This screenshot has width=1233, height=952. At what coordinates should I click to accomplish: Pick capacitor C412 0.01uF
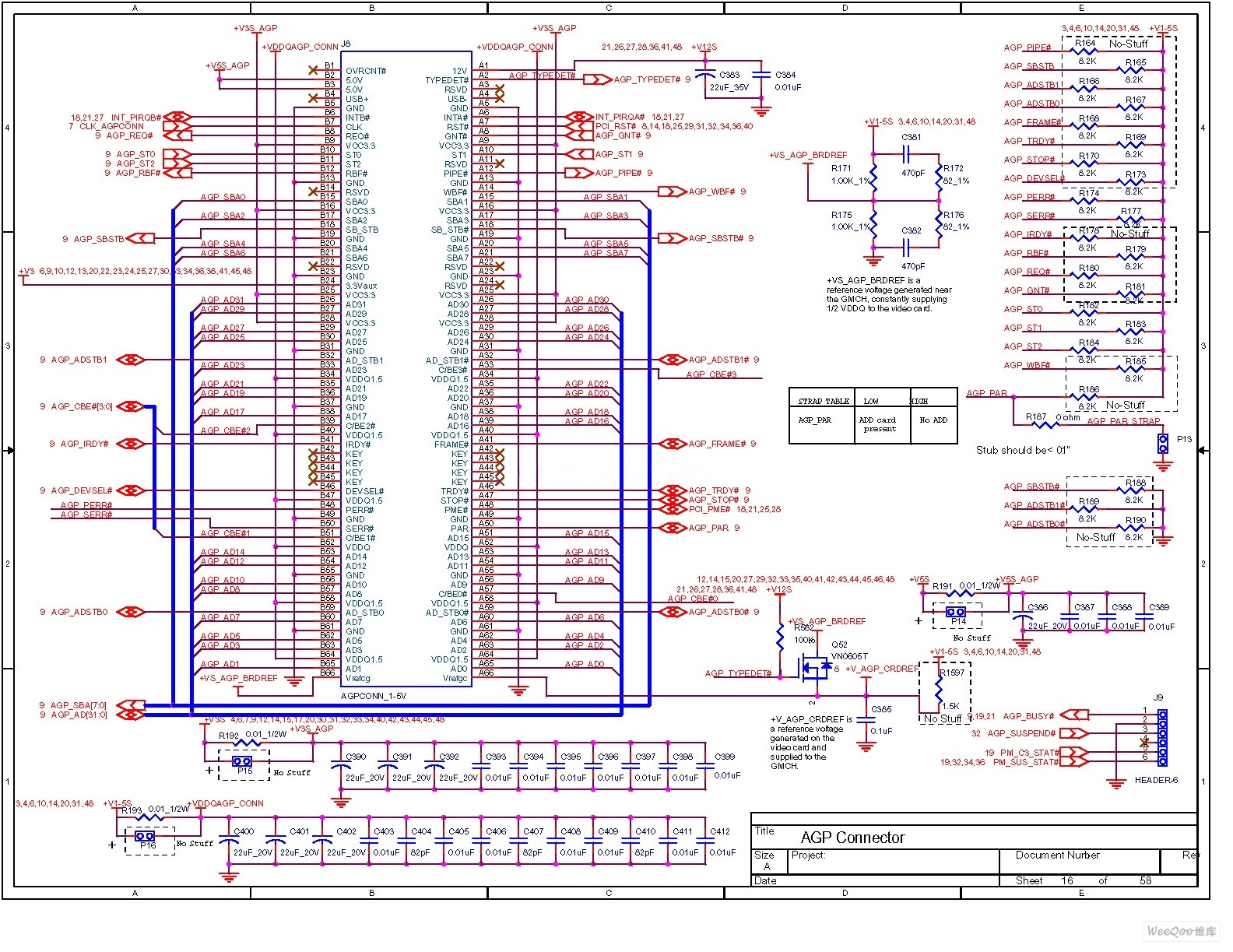point(706,841)
